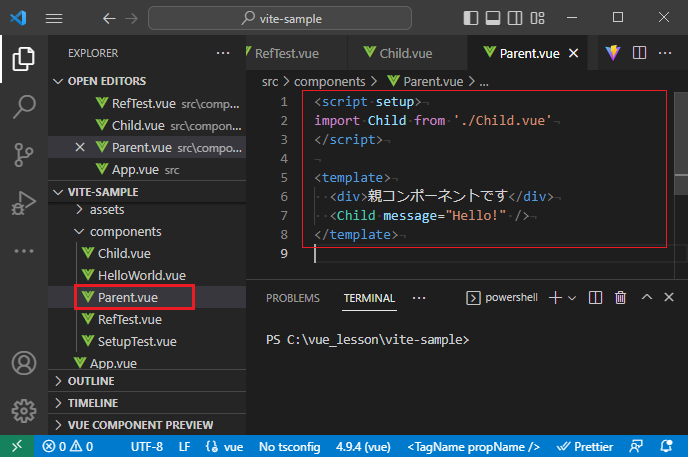
Task: Switch to the TERMINAL panel tab
Action: [x=369, y=298]
